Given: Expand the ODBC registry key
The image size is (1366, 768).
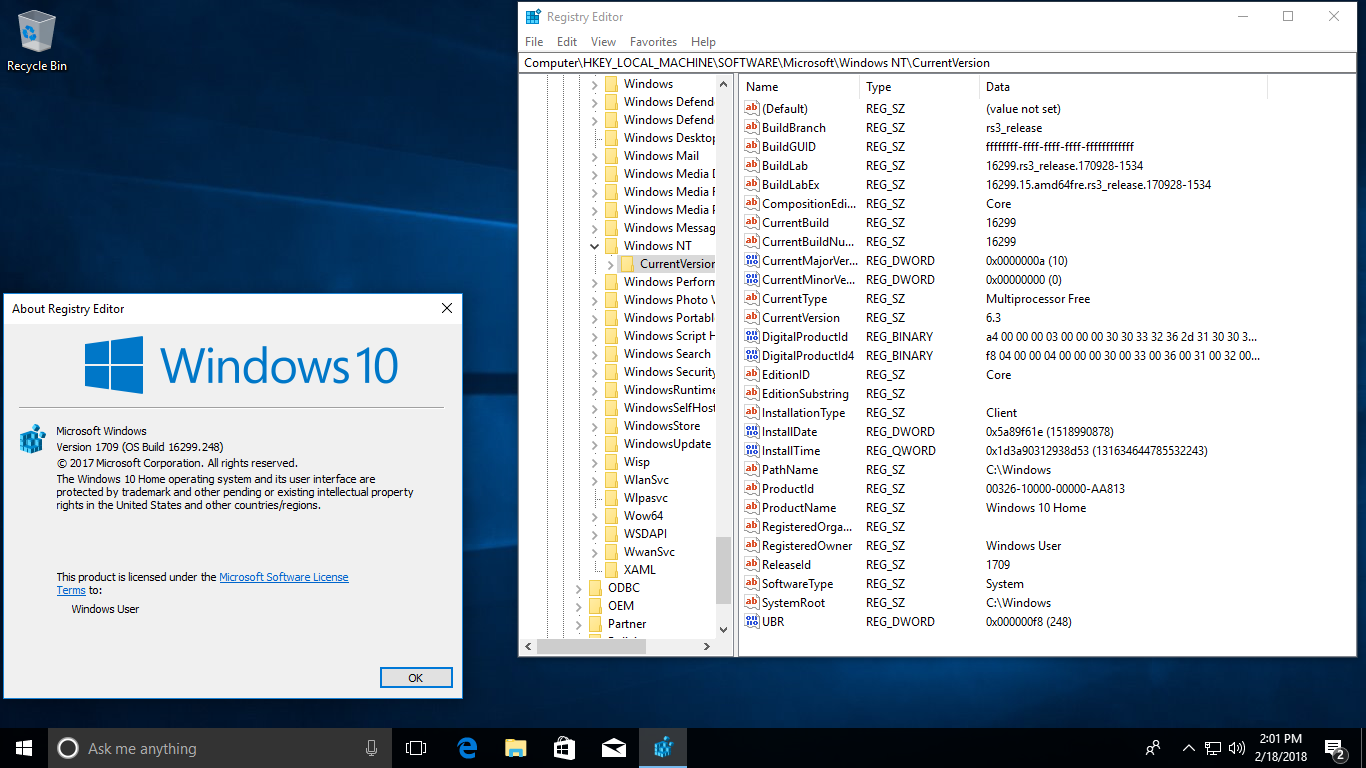Looking at the screenshot, I should click(579, 588).
